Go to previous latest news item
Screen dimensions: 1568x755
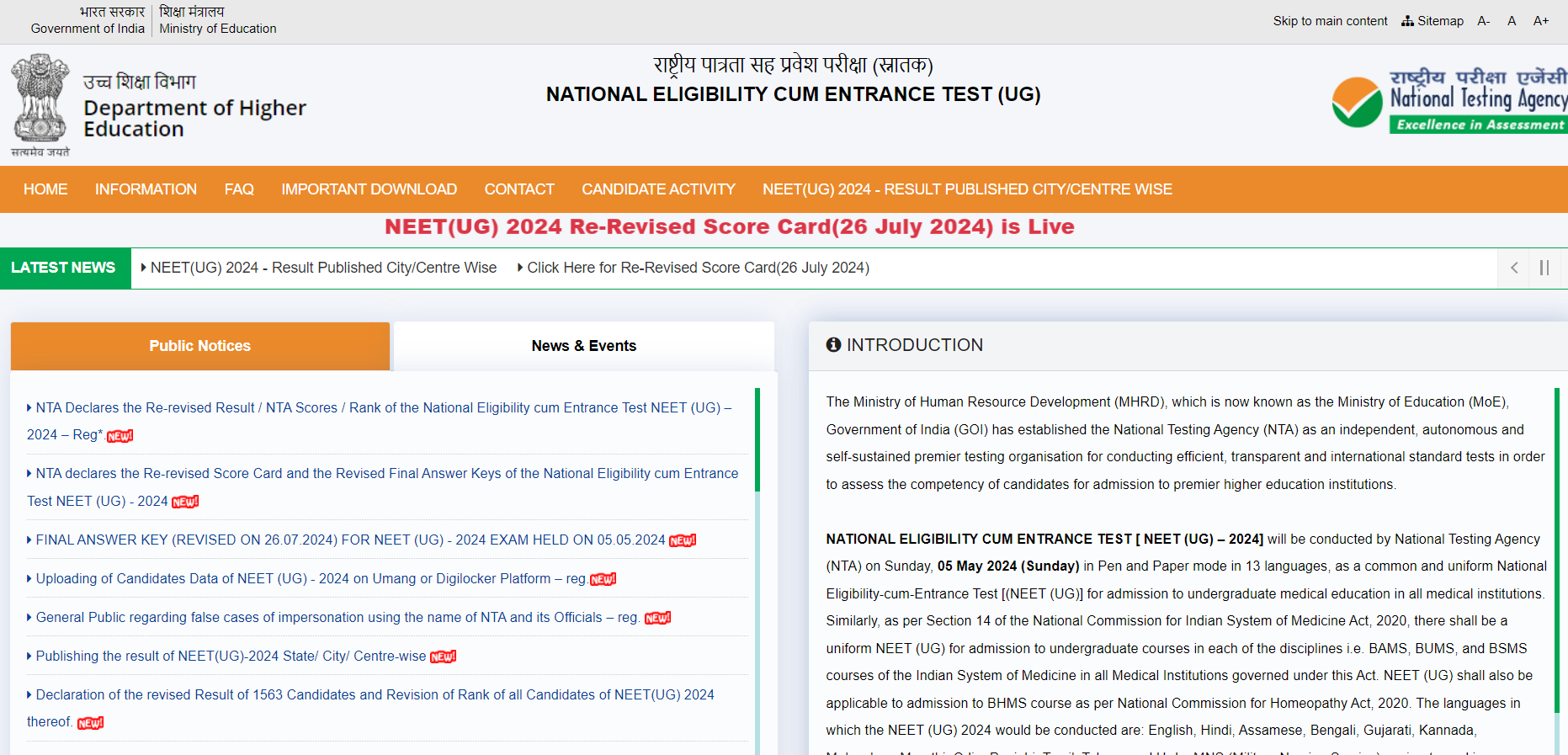pos(1514,268)
